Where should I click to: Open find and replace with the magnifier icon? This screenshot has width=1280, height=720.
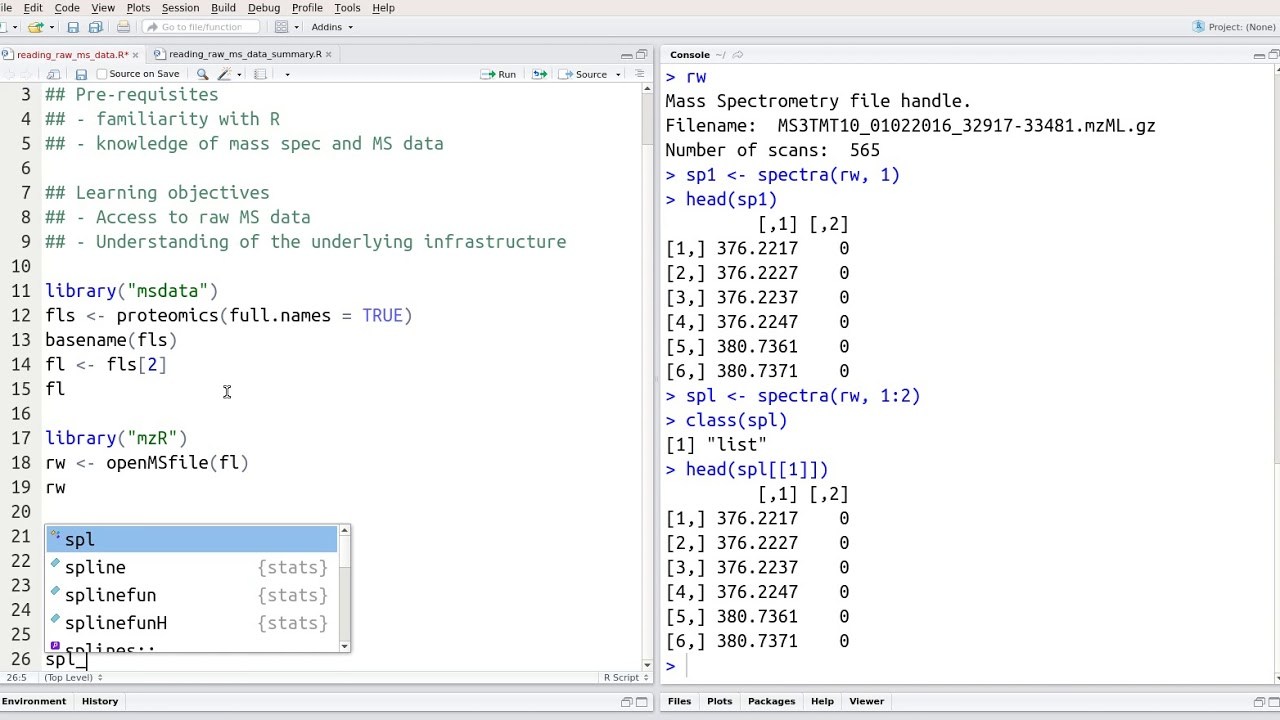201,73
